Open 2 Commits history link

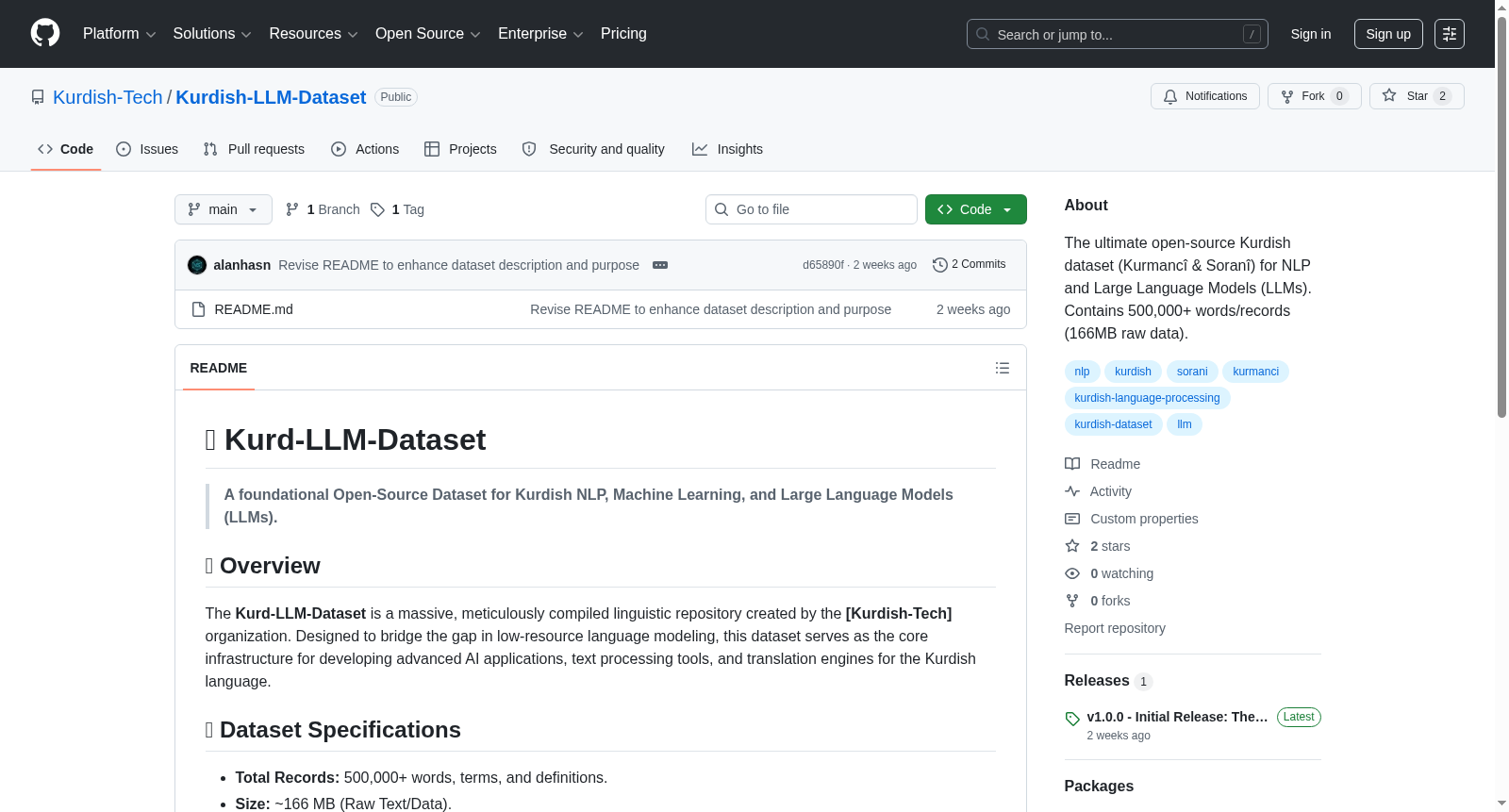(970, 265)
